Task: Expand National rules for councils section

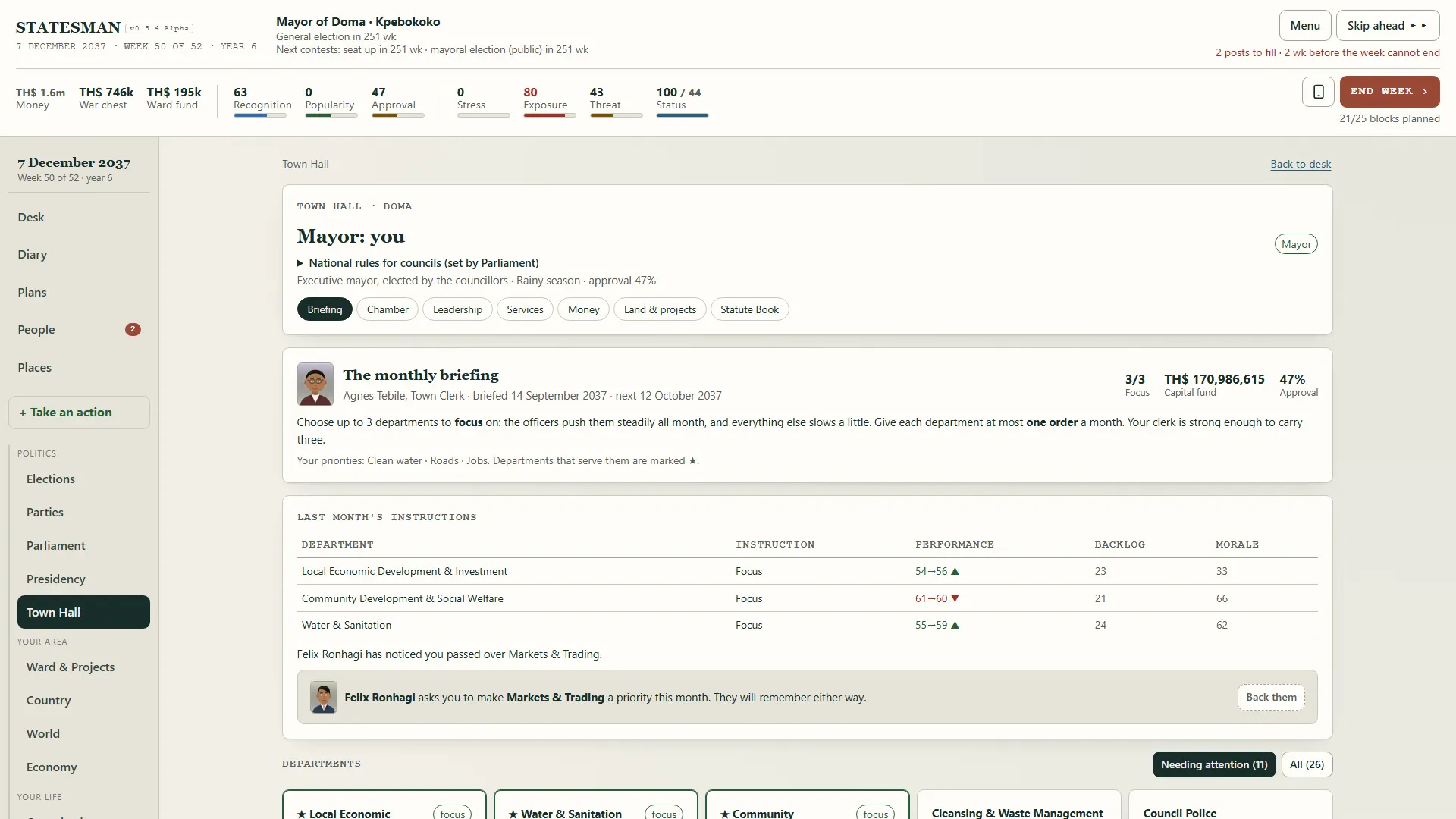Action: [x=418, y=263]
